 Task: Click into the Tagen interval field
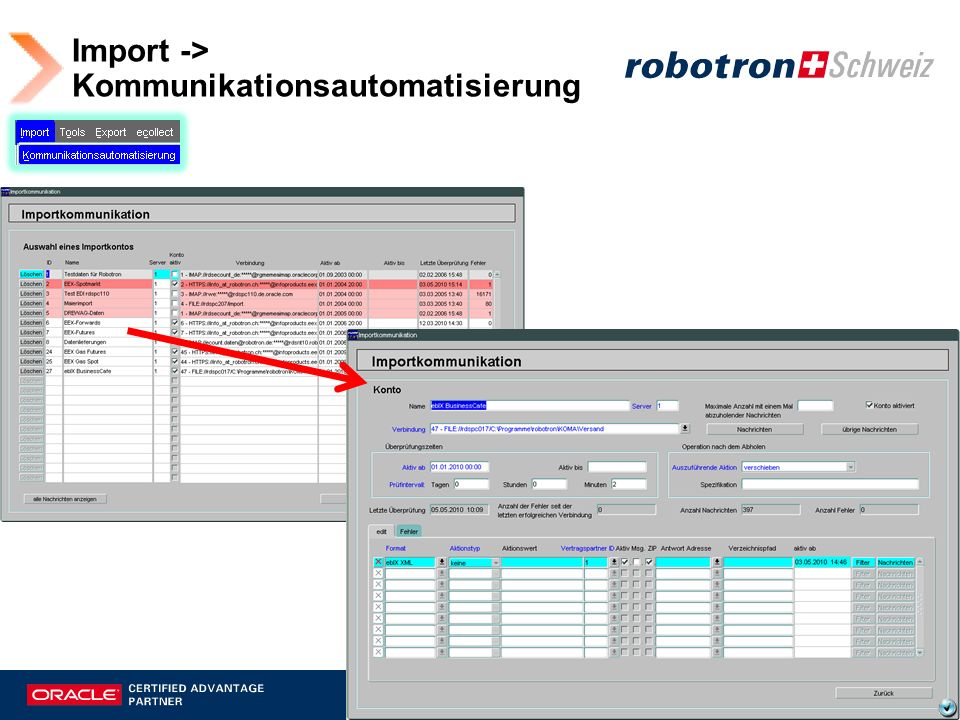tap(471, 484)
